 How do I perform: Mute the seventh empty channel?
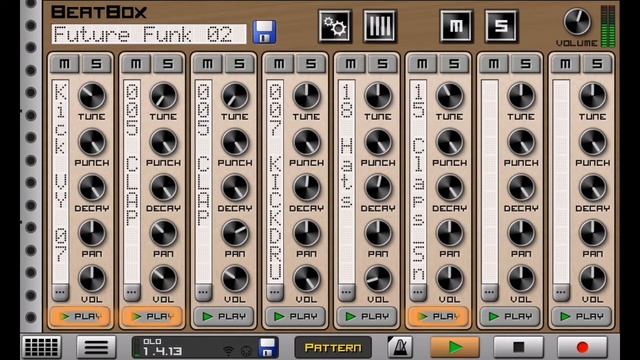pos(494,64)
